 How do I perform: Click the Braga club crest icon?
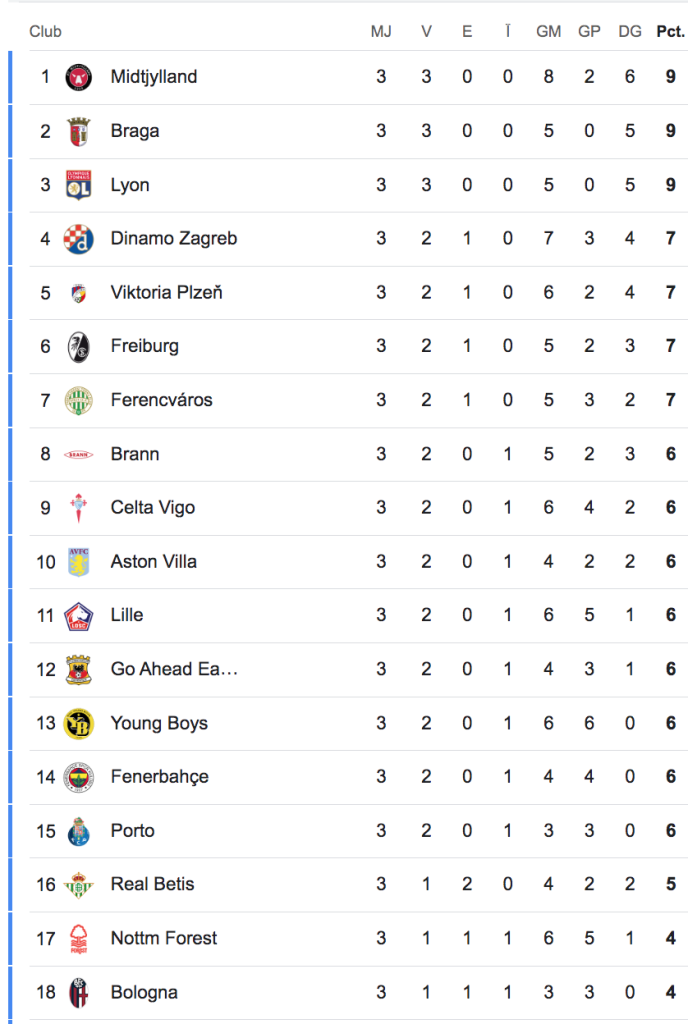click(x=79, y=131)
